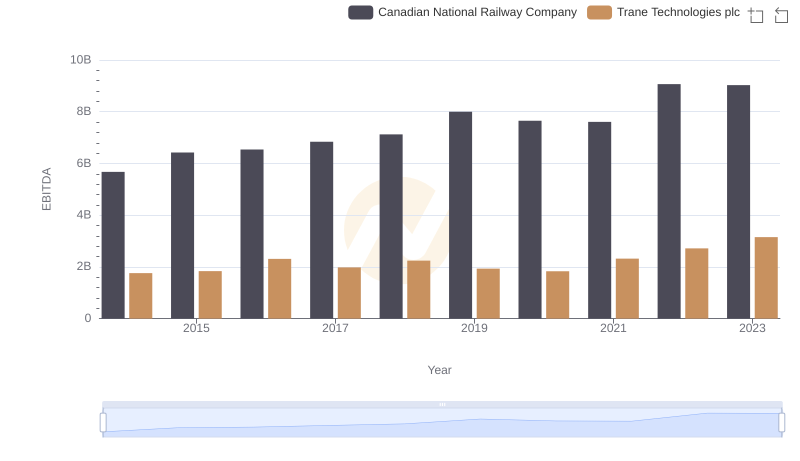Click Canadian National bar for 2019
Screen dimensions: 800x461
(460, 215)
